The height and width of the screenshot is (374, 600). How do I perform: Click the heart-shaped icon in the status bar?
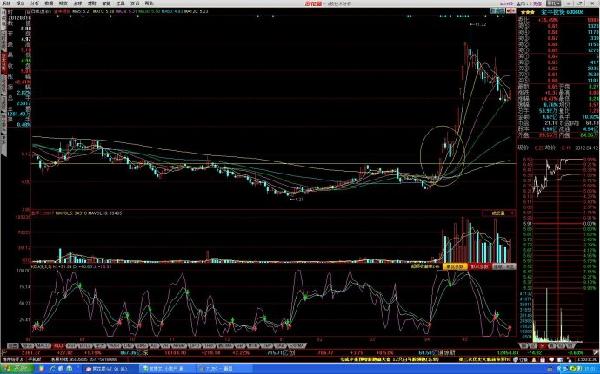pyautogui.click(x=551, y=360)
